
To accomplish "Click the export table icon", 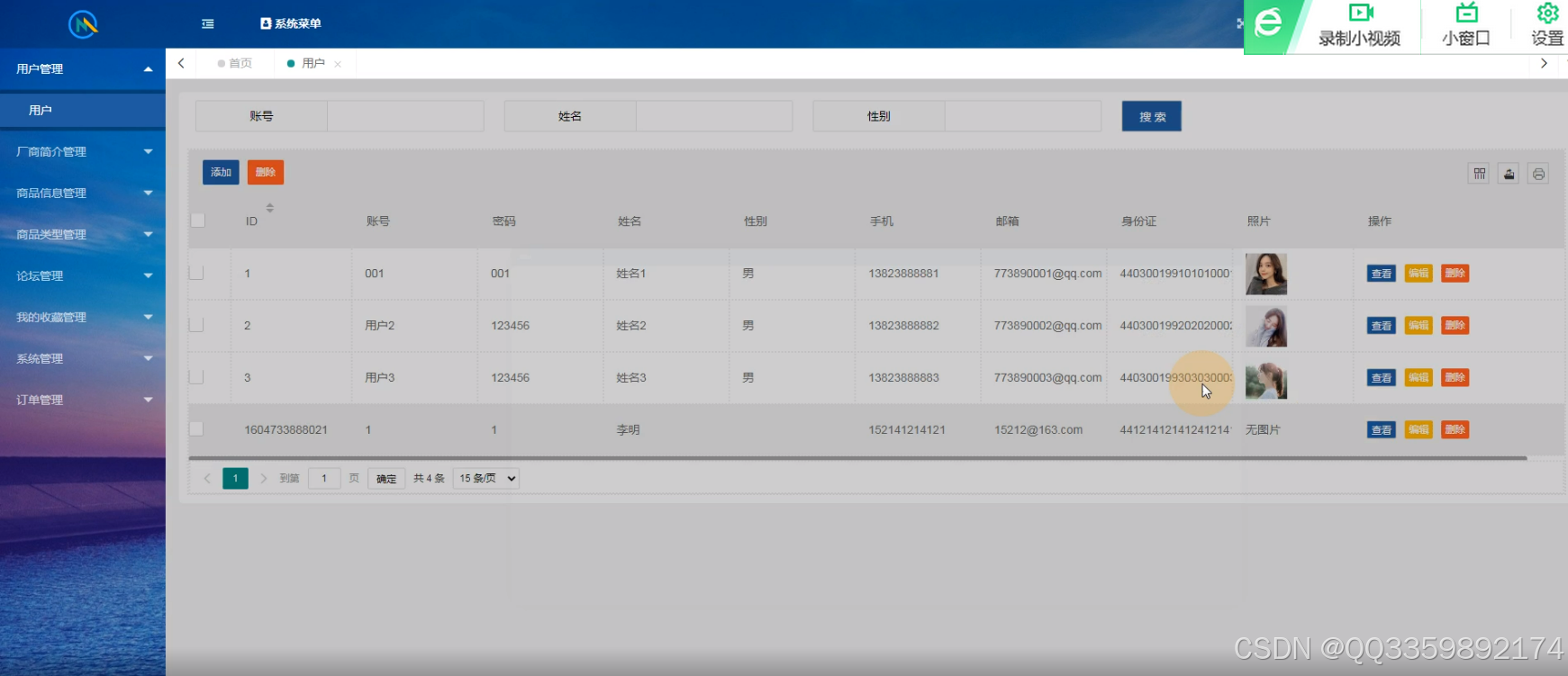I will click(x=1509, y=174).
